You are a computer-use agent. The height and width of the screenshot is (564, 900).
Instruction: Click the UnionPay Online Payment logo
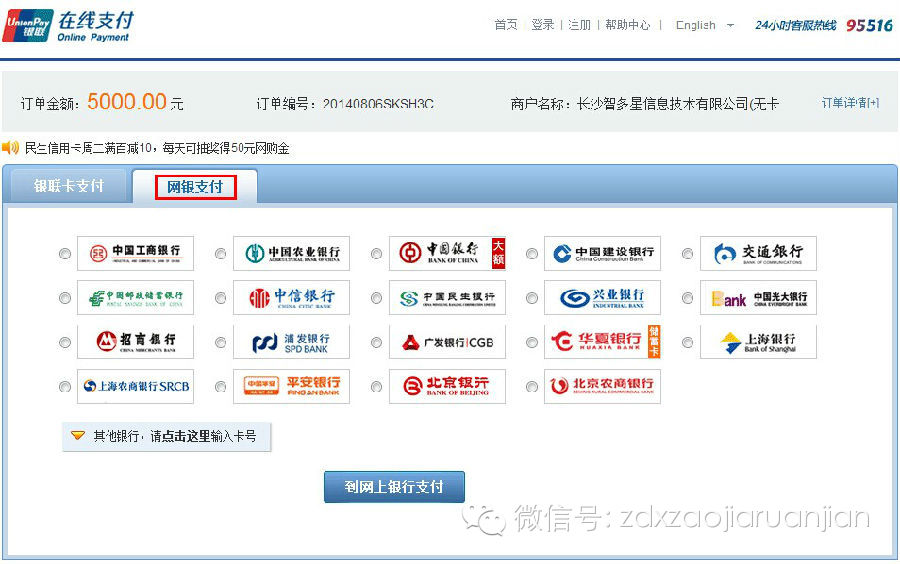tap(68, 26)
